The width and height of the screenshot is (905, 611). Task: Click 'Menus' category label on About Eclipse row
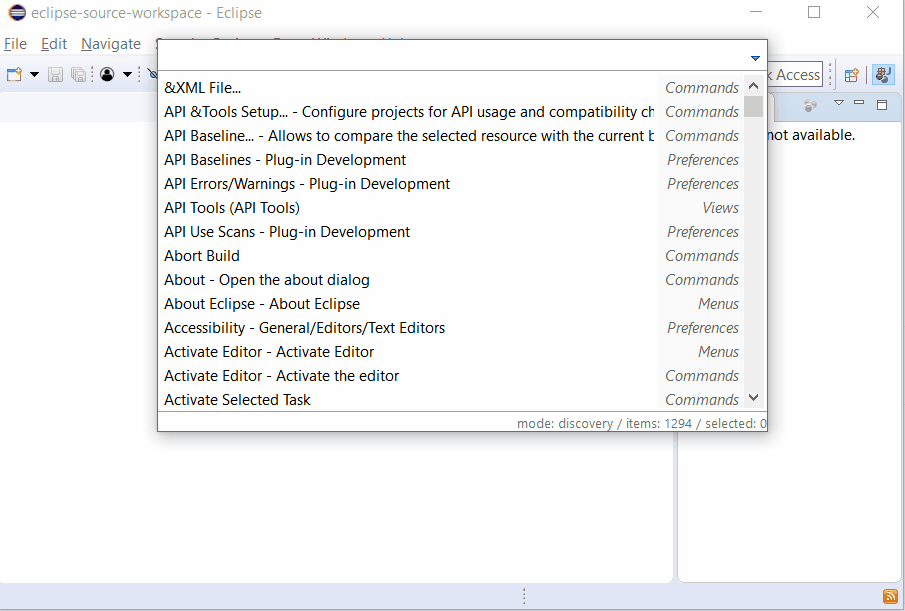tap(719, 304)
